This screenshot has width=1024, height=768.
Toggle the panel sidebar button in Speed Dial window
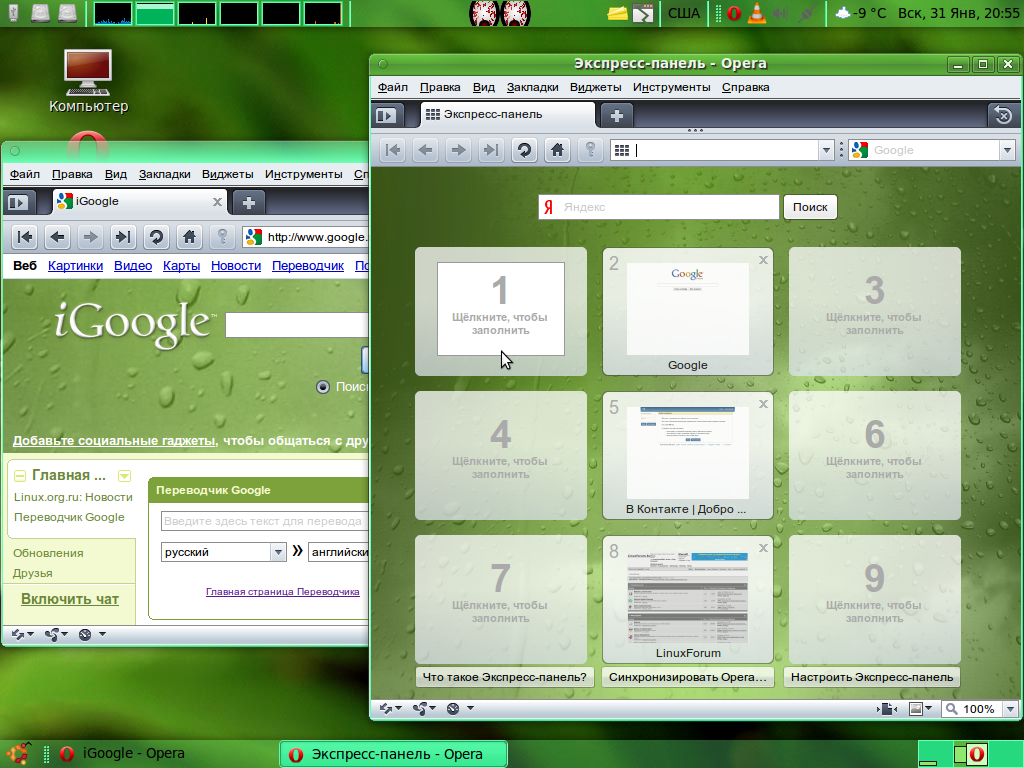(386, 116)
